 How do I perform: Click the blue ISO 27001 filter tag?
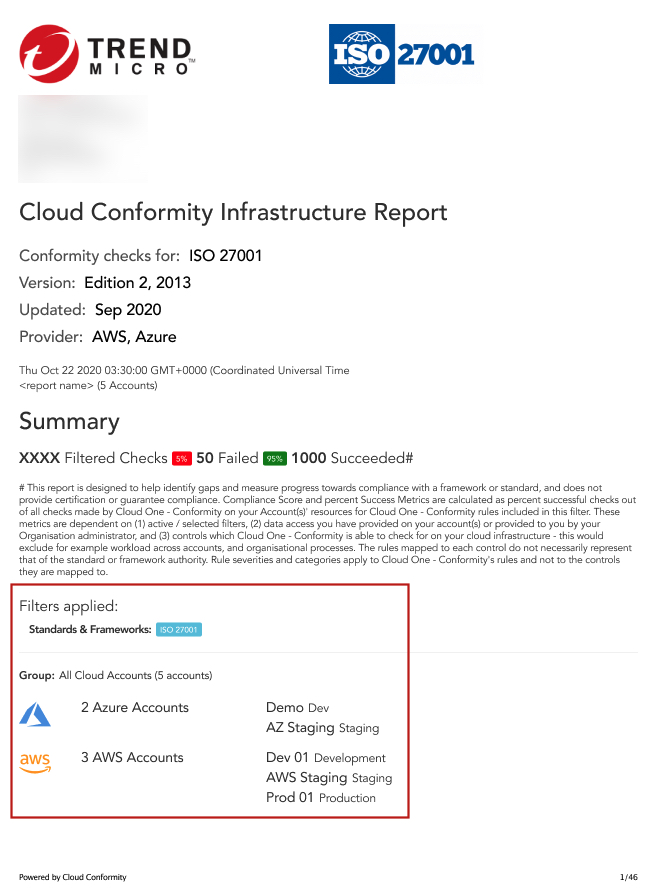click(179, 630)
